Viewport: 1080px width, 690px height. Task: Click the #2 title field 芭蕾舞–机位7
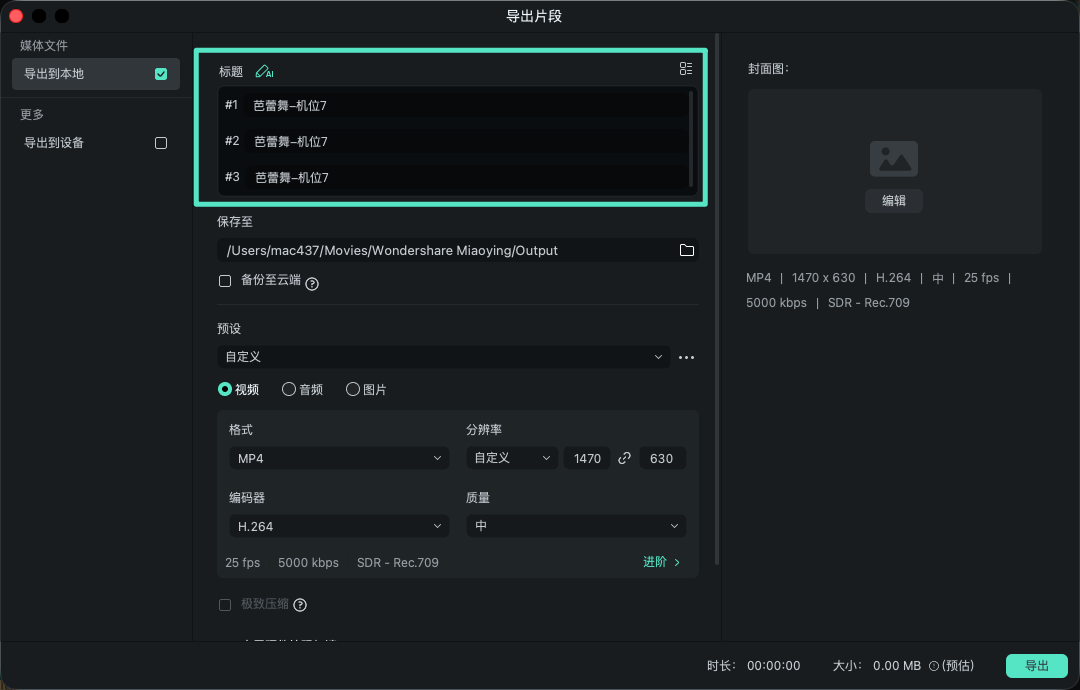coord(465,141)
